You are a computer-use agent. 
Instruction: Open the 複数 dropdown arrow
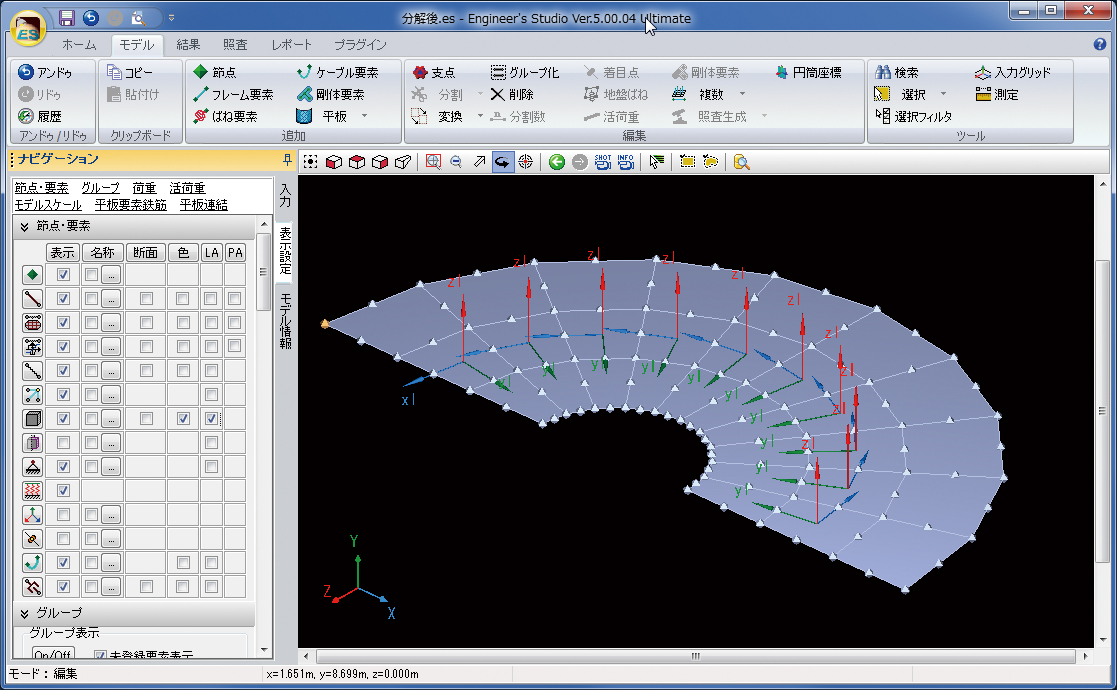[742, 94]
